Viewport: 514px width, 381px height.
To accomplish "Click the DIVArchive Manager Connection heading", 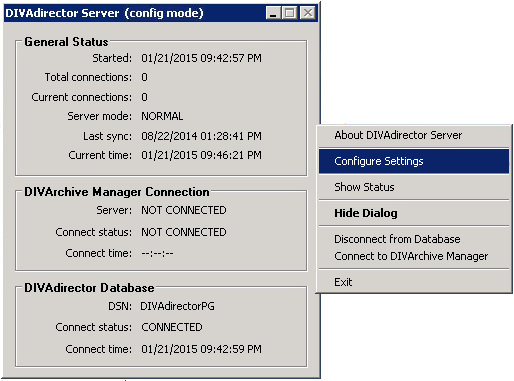I will tap(117, 192).
